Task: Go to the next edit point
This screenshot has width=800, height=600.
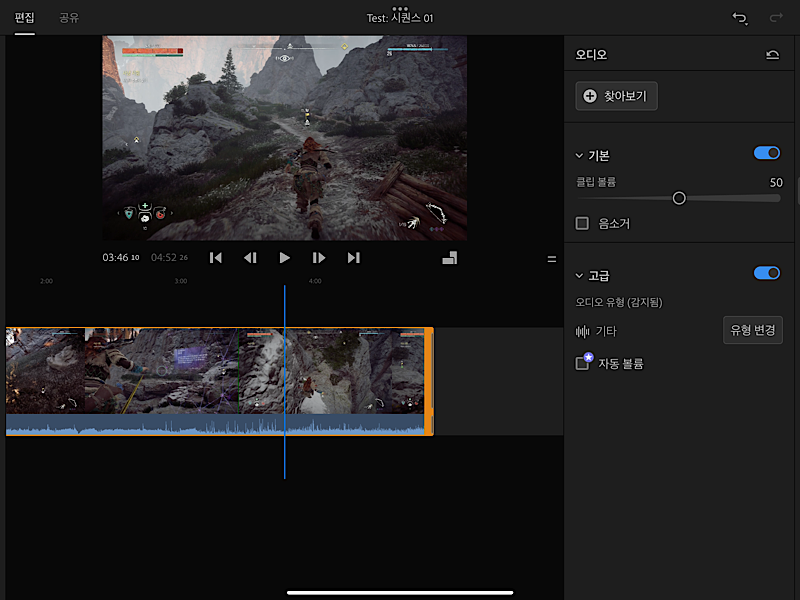Action: (x=354, y=258)
